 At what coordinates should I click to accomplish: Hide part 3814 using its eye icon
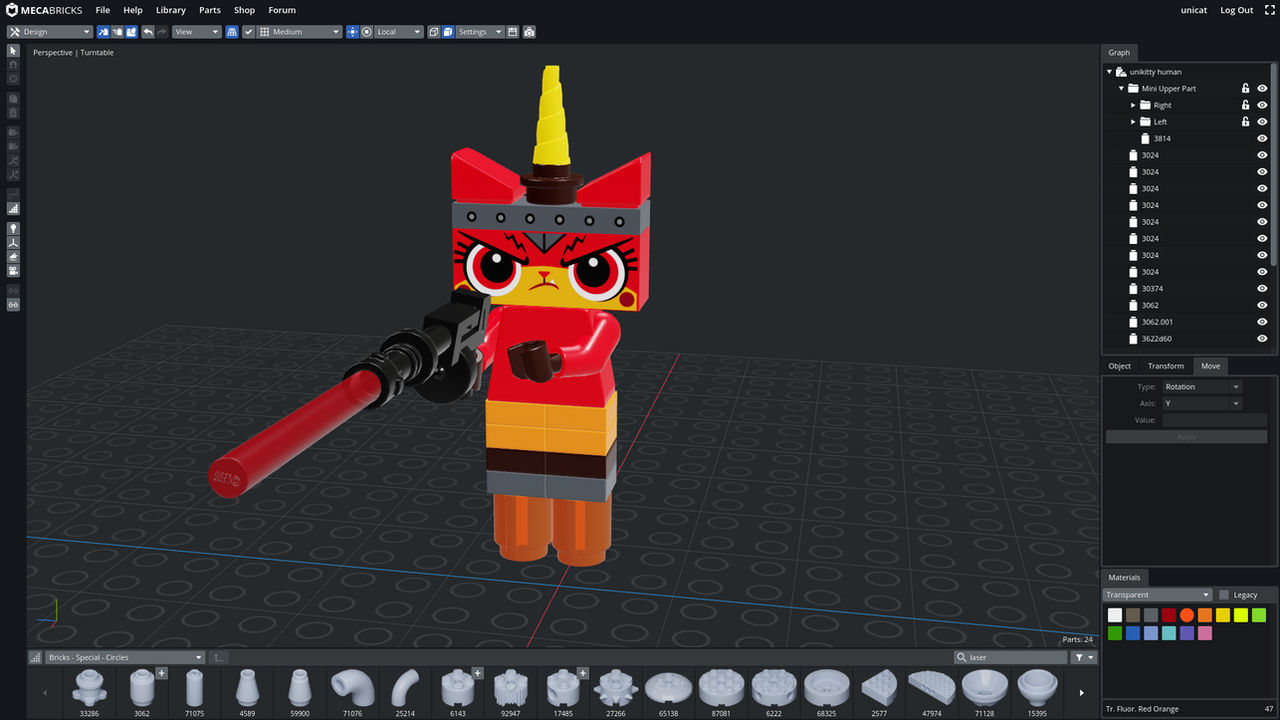pos(1261,138)
